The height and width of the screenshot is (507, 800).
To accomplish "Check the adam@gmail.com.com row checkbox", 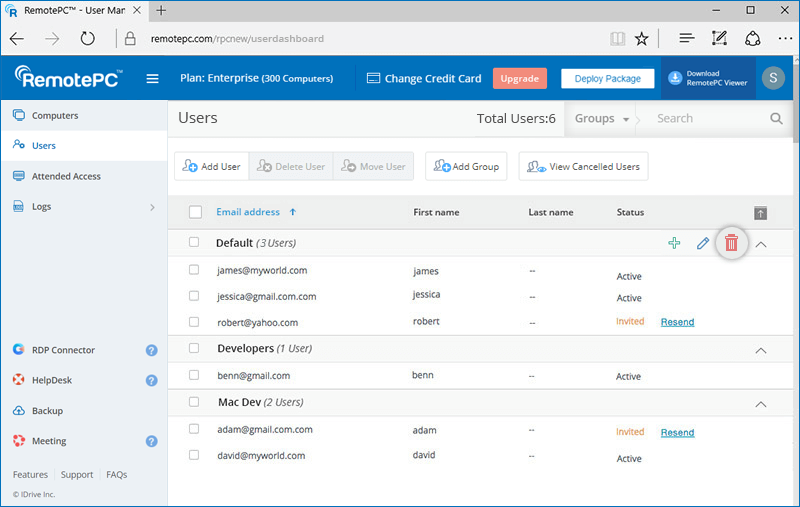I will [x=194, y=429].
